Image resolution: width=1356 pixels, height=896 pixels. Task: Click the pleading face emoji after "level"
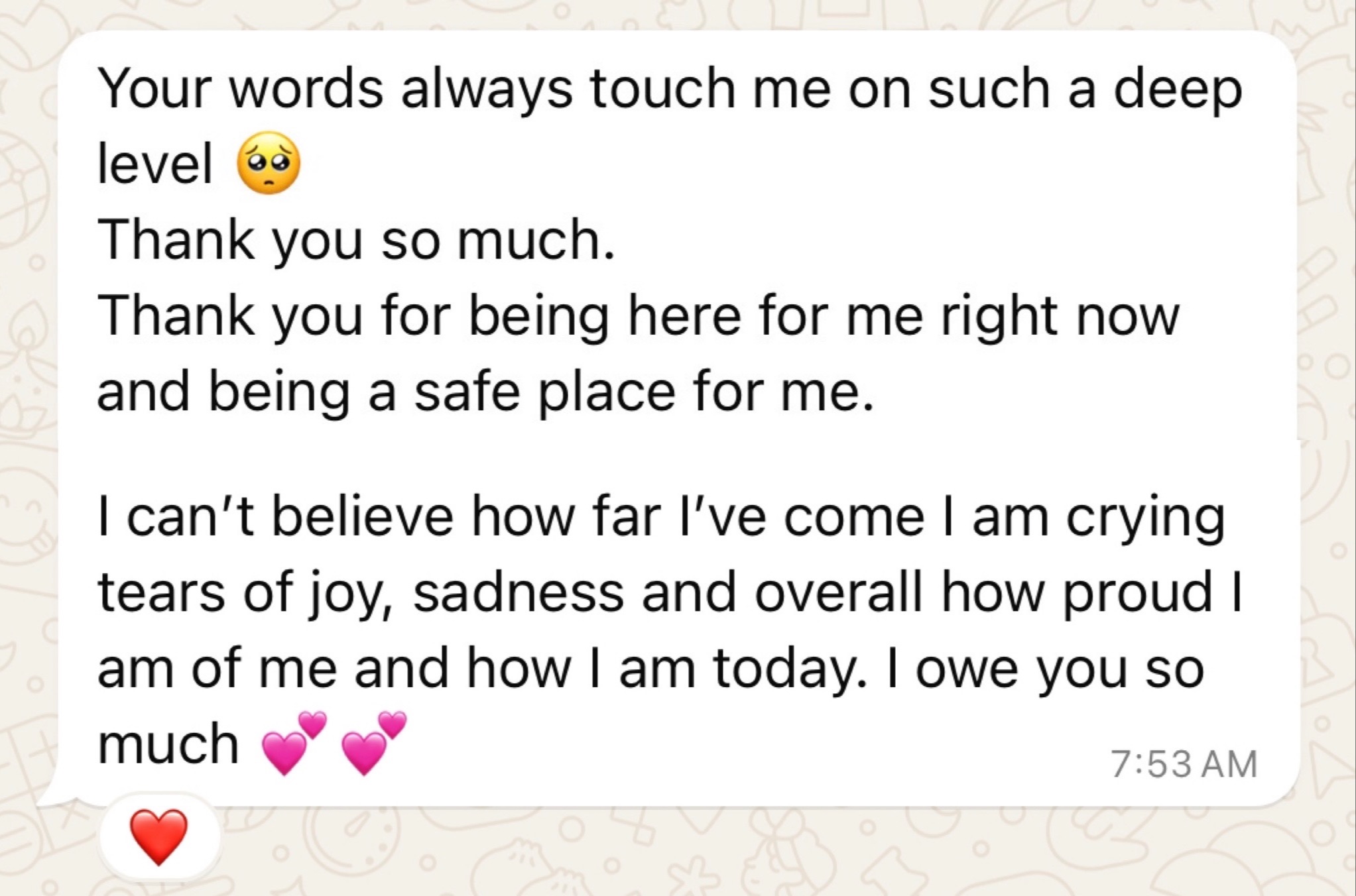tap(267, 164)
